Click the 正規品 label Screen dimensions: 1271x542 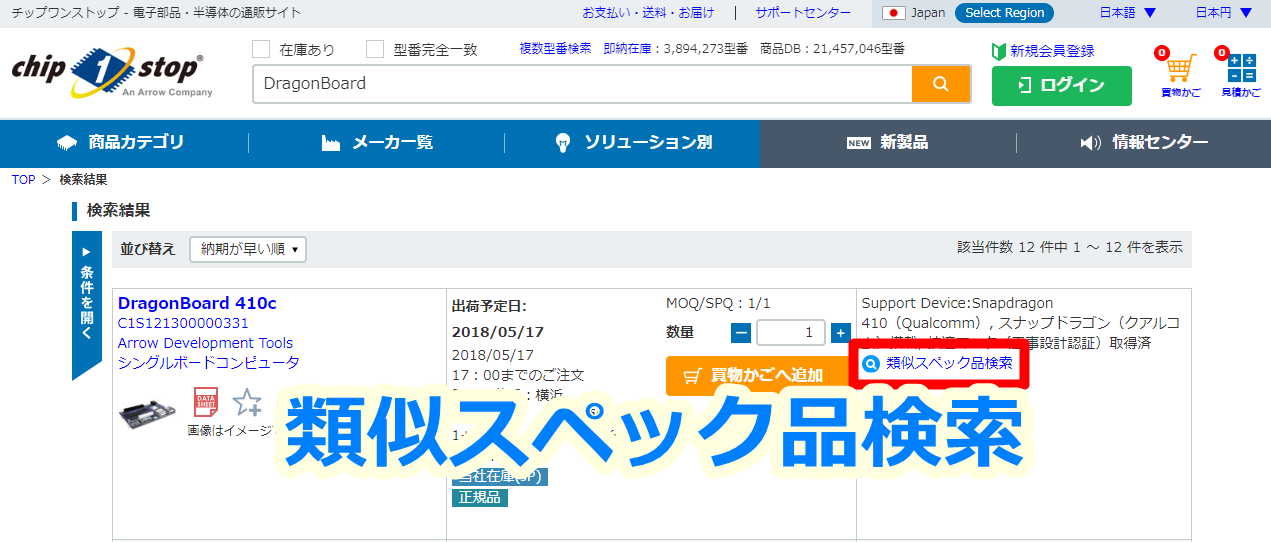(480, 497)
